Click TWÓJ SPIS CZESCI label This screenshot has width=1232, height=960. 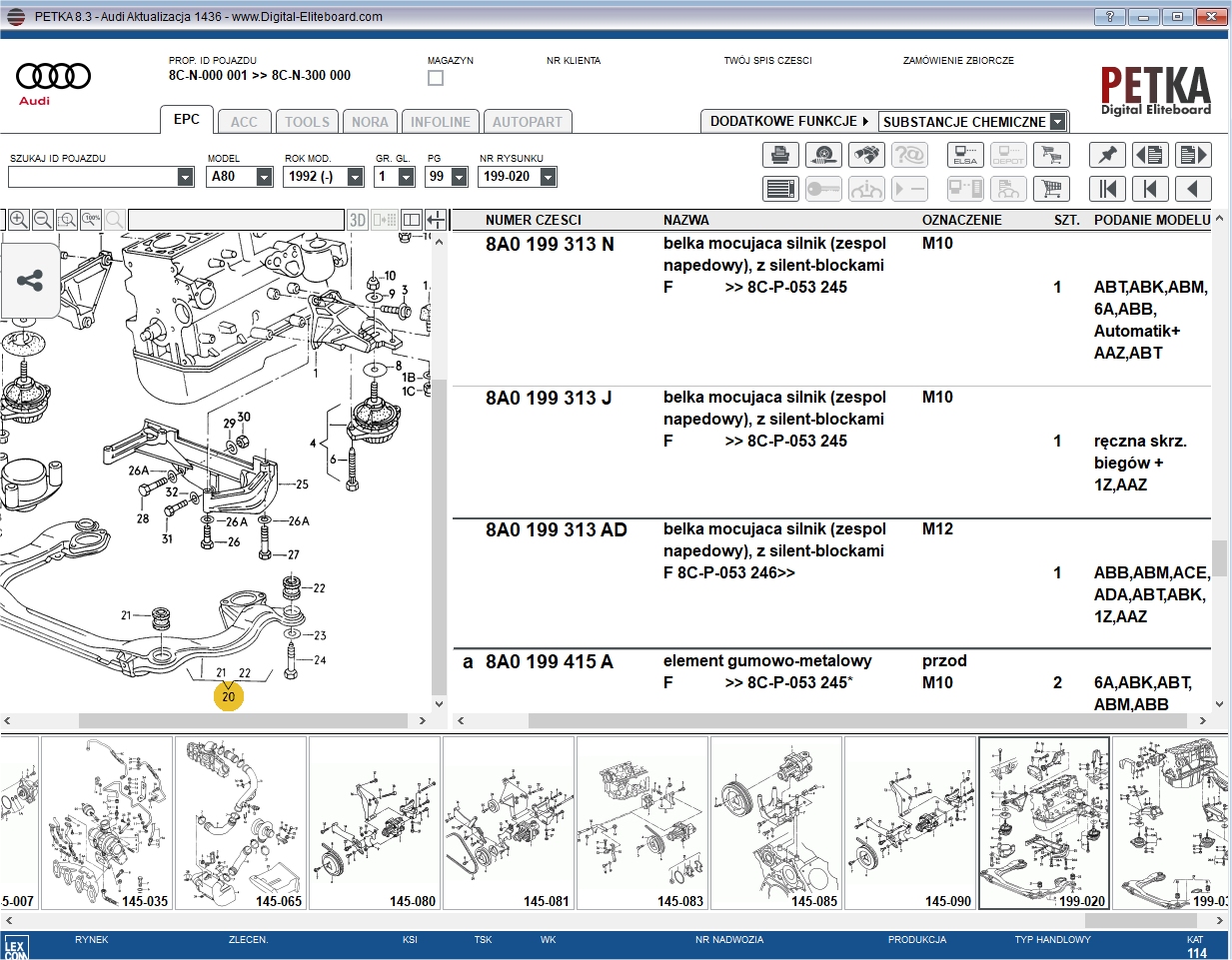point(767,60)
